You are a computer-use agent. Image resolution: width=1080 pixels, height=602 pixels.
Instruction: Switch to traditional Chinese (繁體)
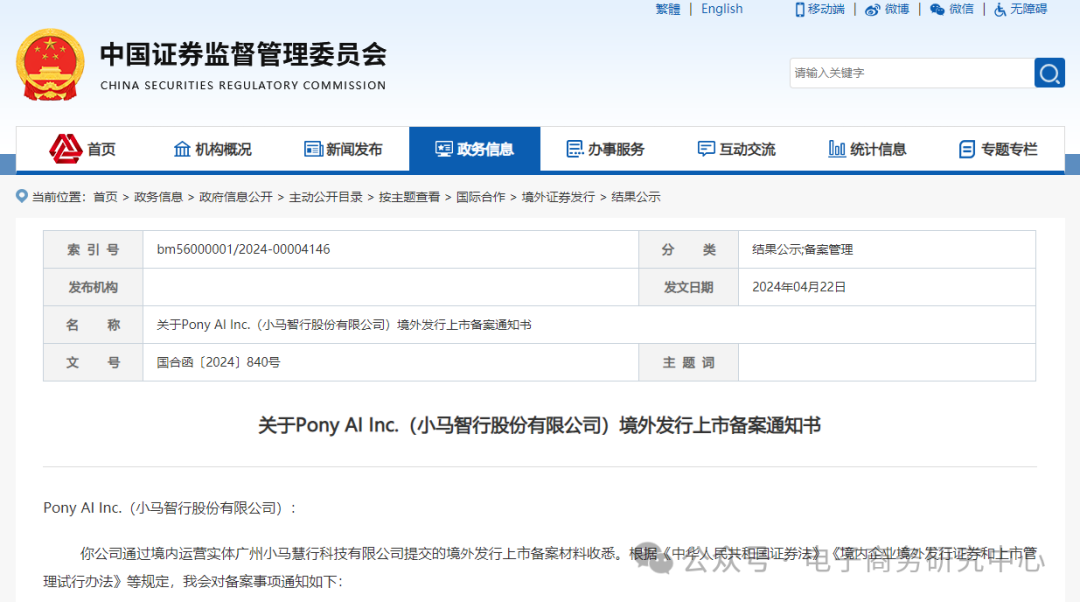pos(667,9)
